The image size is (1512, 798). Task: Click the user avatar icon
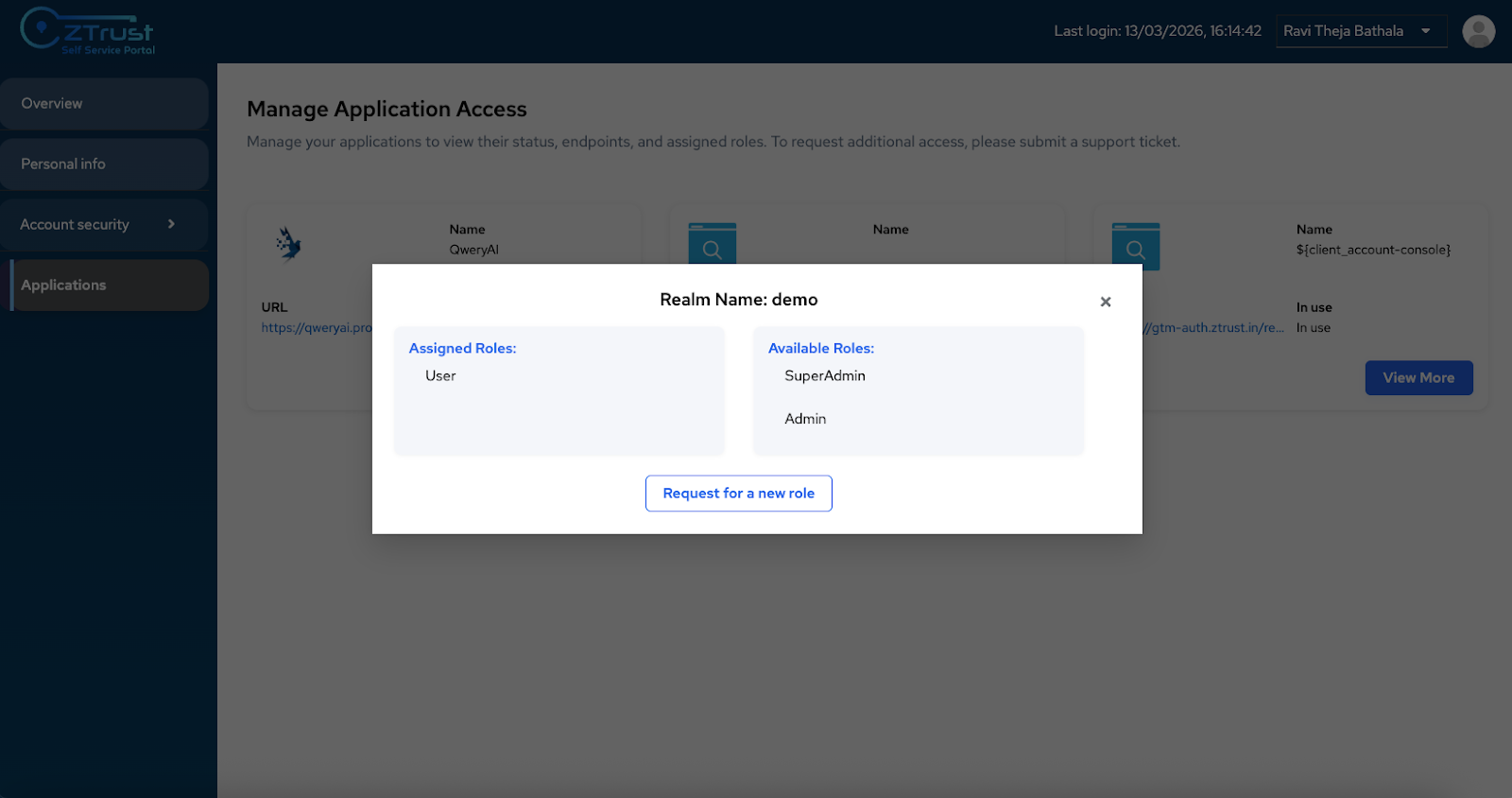point(1478,31)
